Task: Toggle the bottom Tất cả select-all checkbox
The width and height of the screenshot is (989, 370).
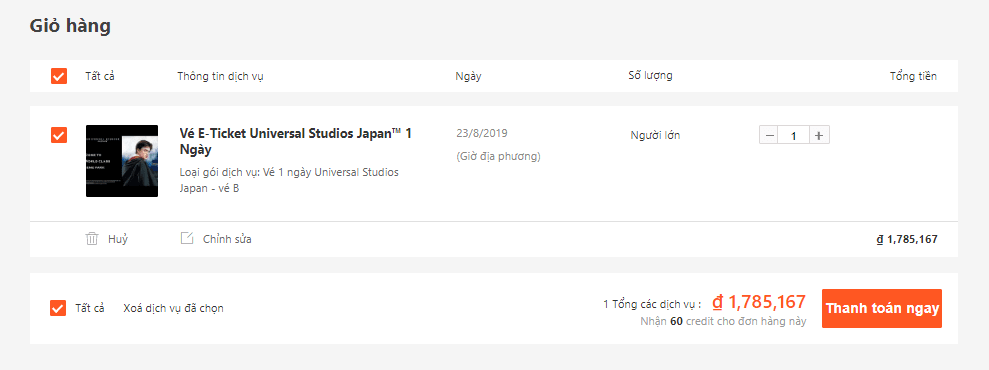Action: tap(57, 308)
